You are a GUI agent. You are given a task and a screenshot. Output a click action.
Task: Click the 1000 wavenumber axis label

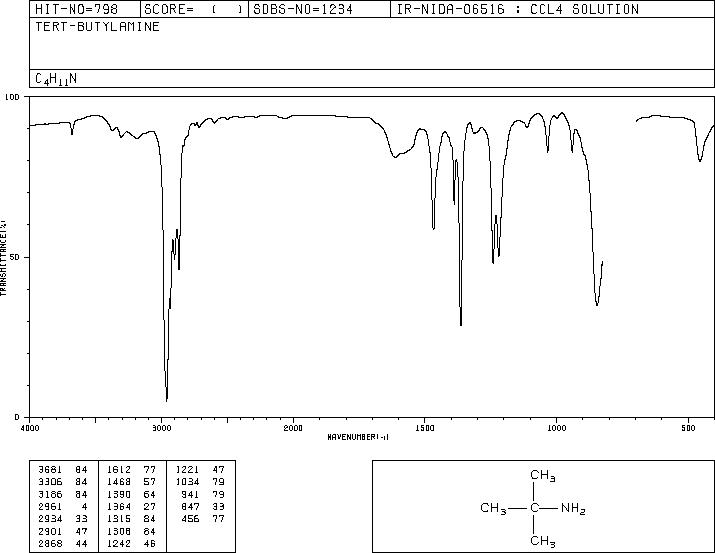point(556,428)
